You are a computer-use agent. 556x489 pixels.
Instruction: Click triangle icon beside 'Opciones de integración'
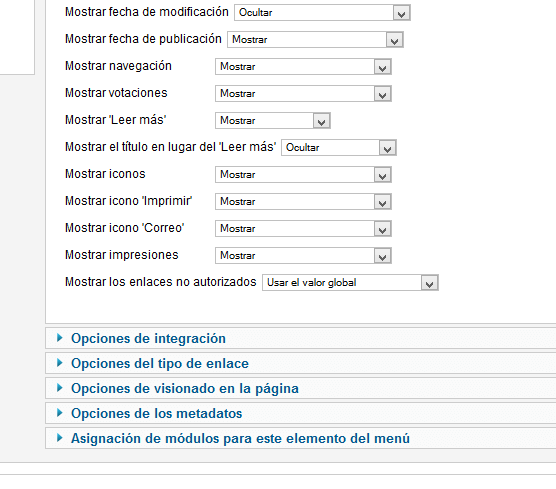pos(60,338)
